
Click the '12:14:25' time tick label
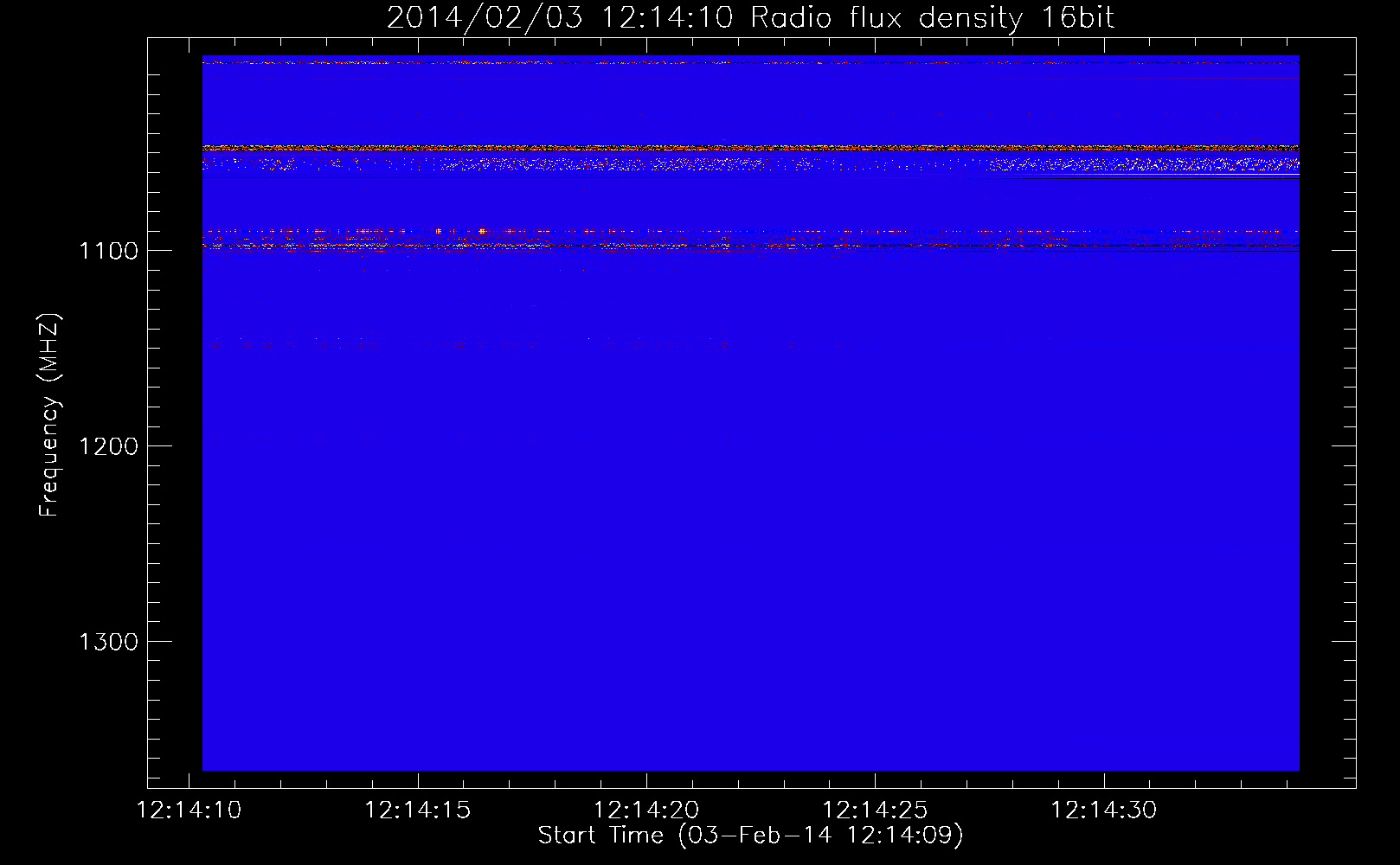tap(875, 811)
